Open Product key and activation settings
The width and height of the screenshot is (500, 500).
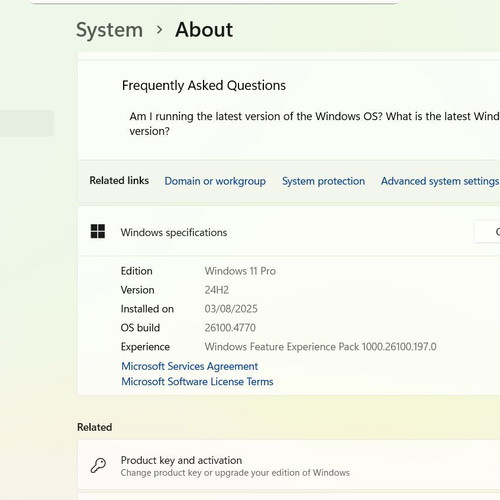(289, 465)
